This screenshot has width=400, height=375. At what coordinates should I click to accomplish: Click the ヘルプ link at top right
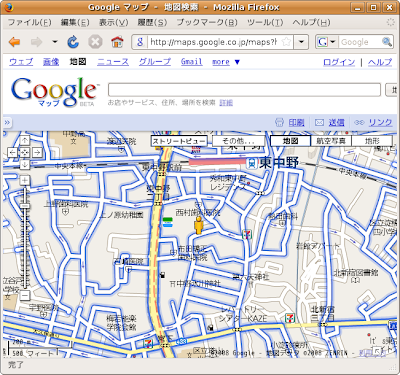380,62
